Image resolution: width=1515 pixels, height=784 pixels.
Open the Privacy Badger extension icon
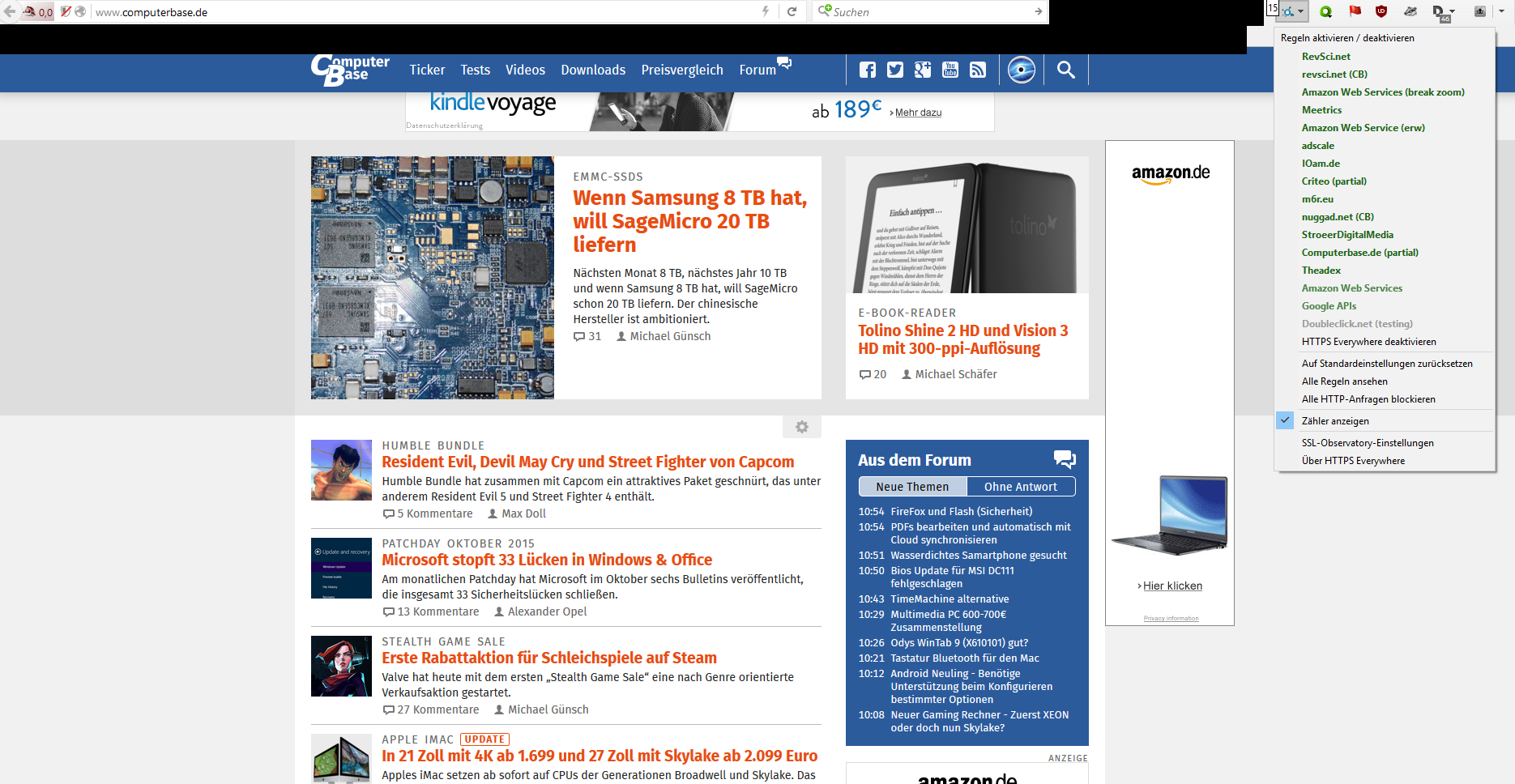[1410, 11]
